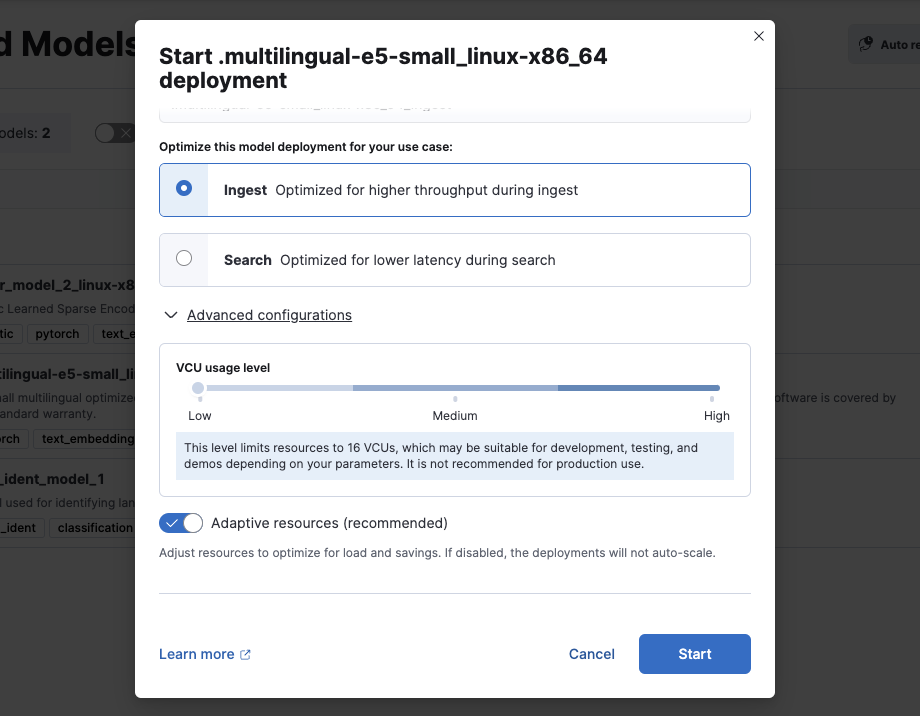Cancel the deployment dialog

point(591,653)
